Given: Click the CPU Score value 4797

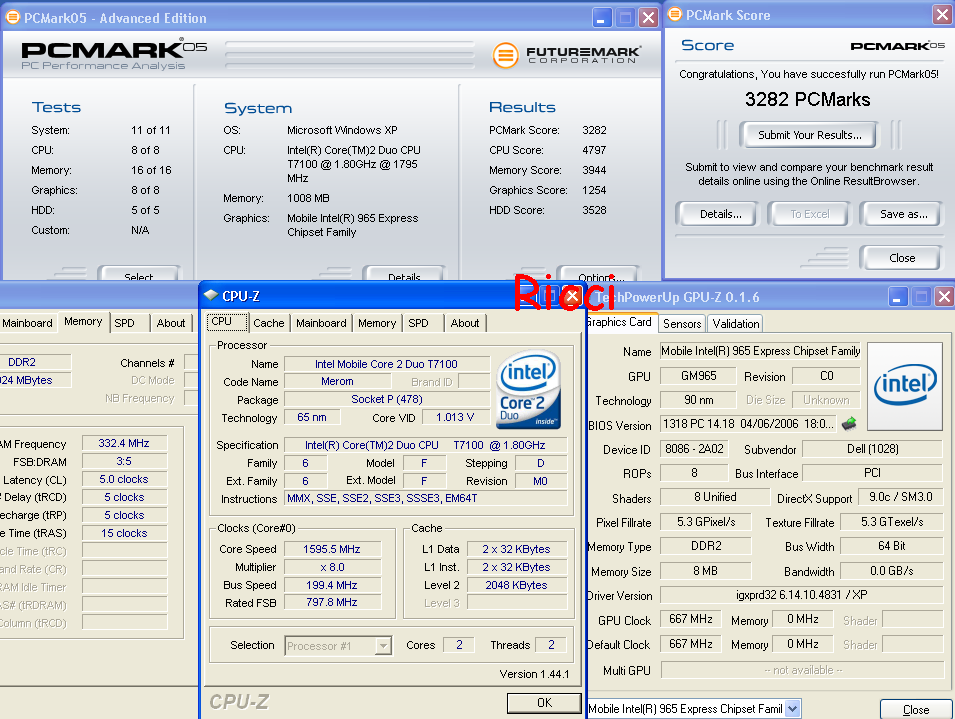Looking at the screenshot, I should (594, 150).
